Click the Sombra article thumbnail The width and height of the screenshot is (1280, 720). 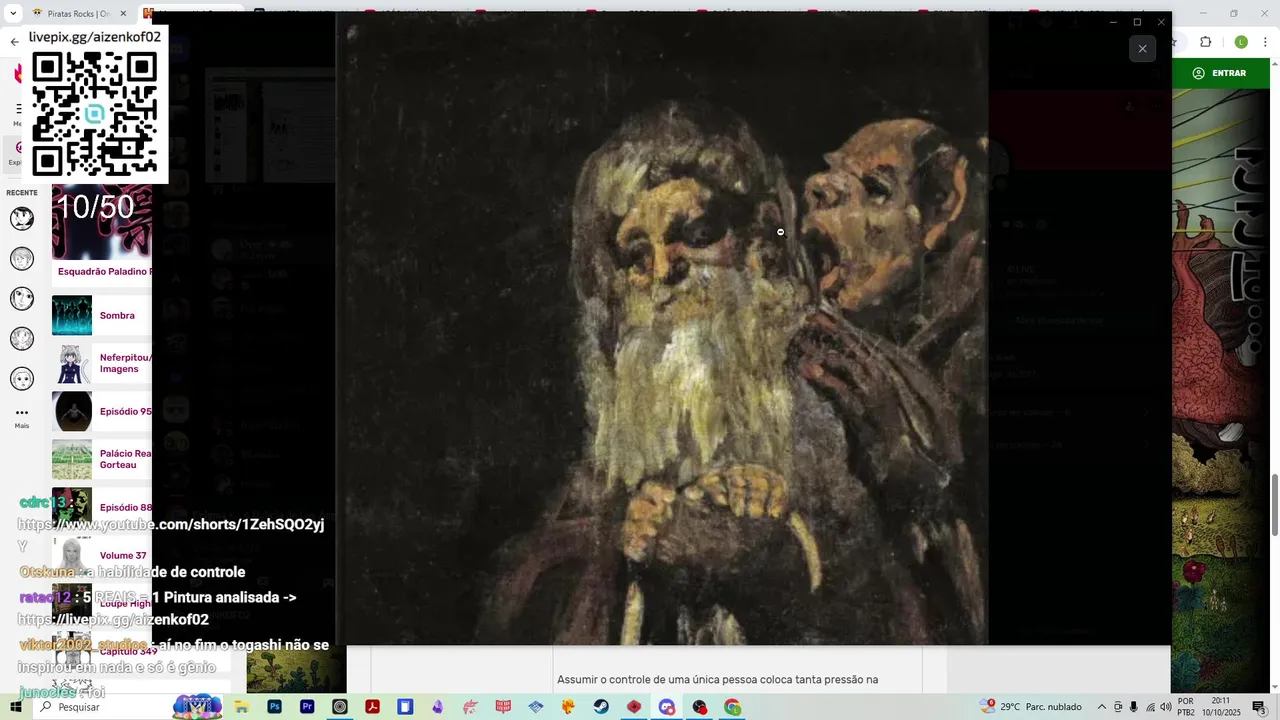(x=72, y=316)
